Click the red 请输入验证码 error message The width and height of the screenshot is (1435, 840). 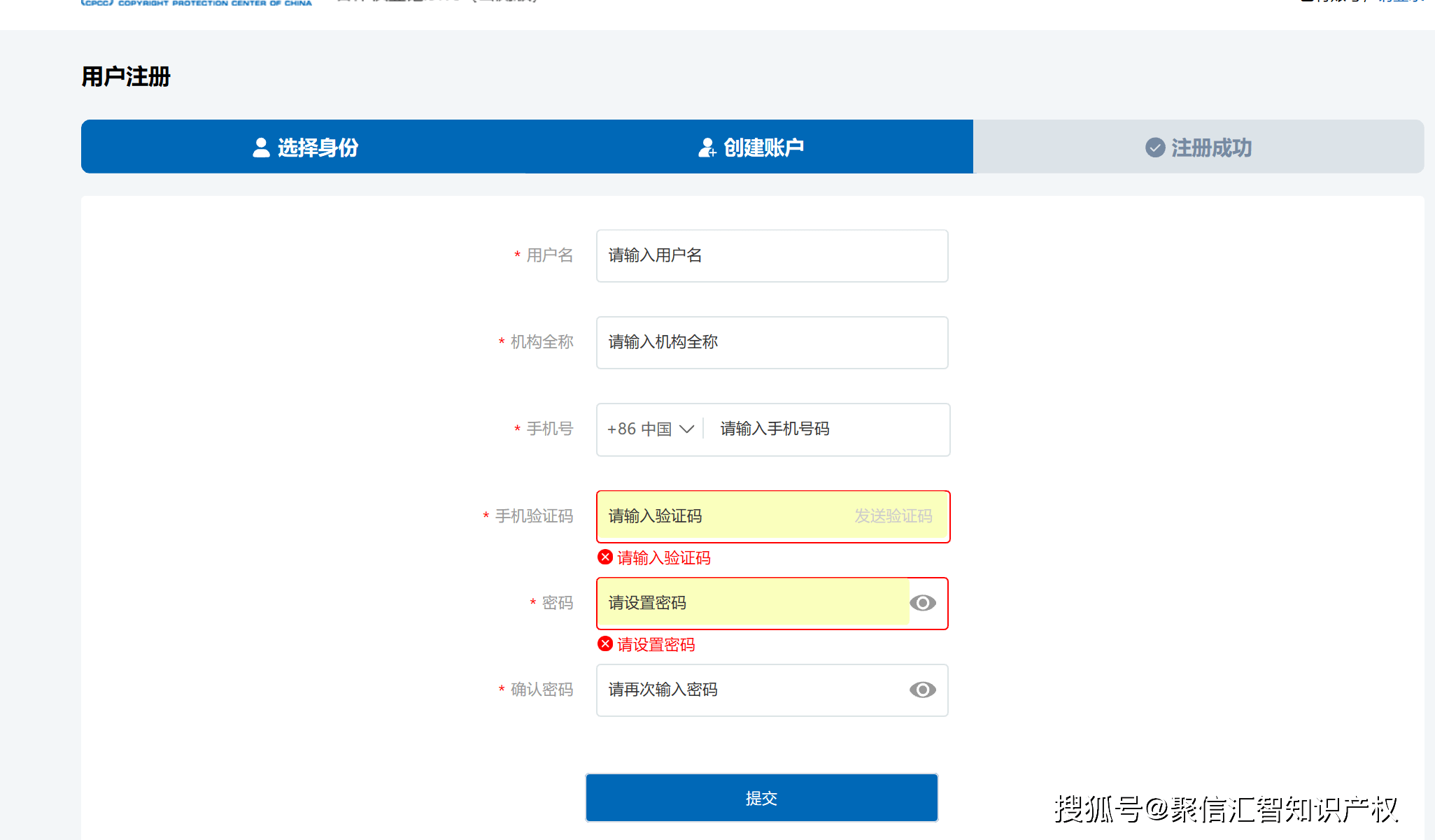(x=664, y=558)
